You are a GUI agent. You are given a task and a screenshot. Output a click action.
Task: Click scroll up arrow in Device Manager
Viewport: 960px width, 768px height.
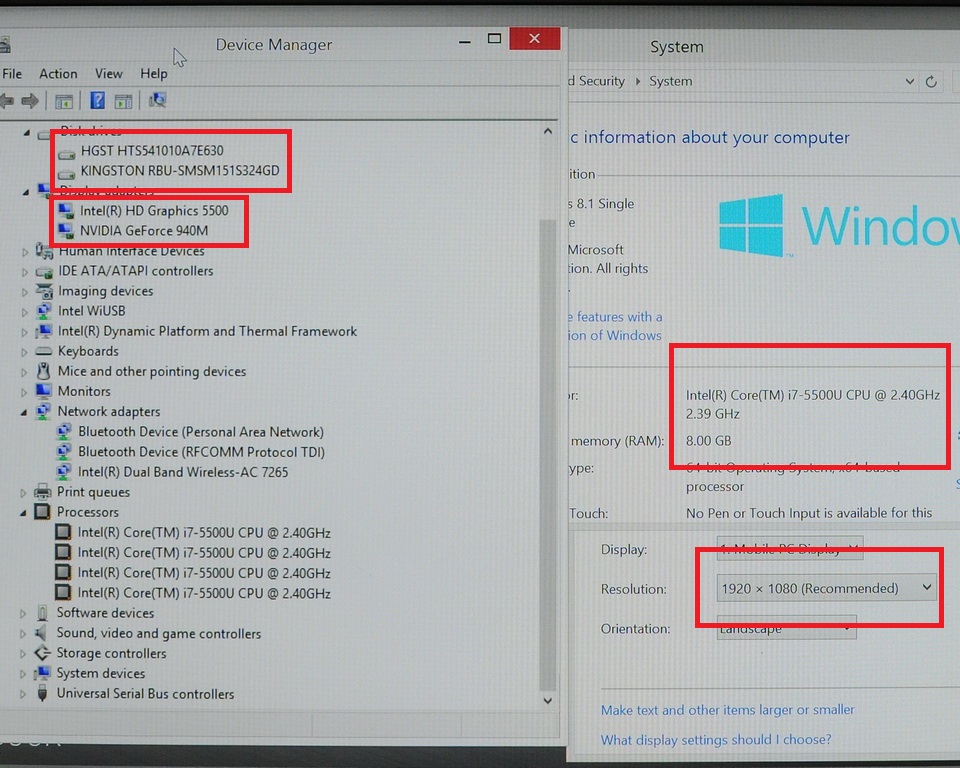click(548, 131)
